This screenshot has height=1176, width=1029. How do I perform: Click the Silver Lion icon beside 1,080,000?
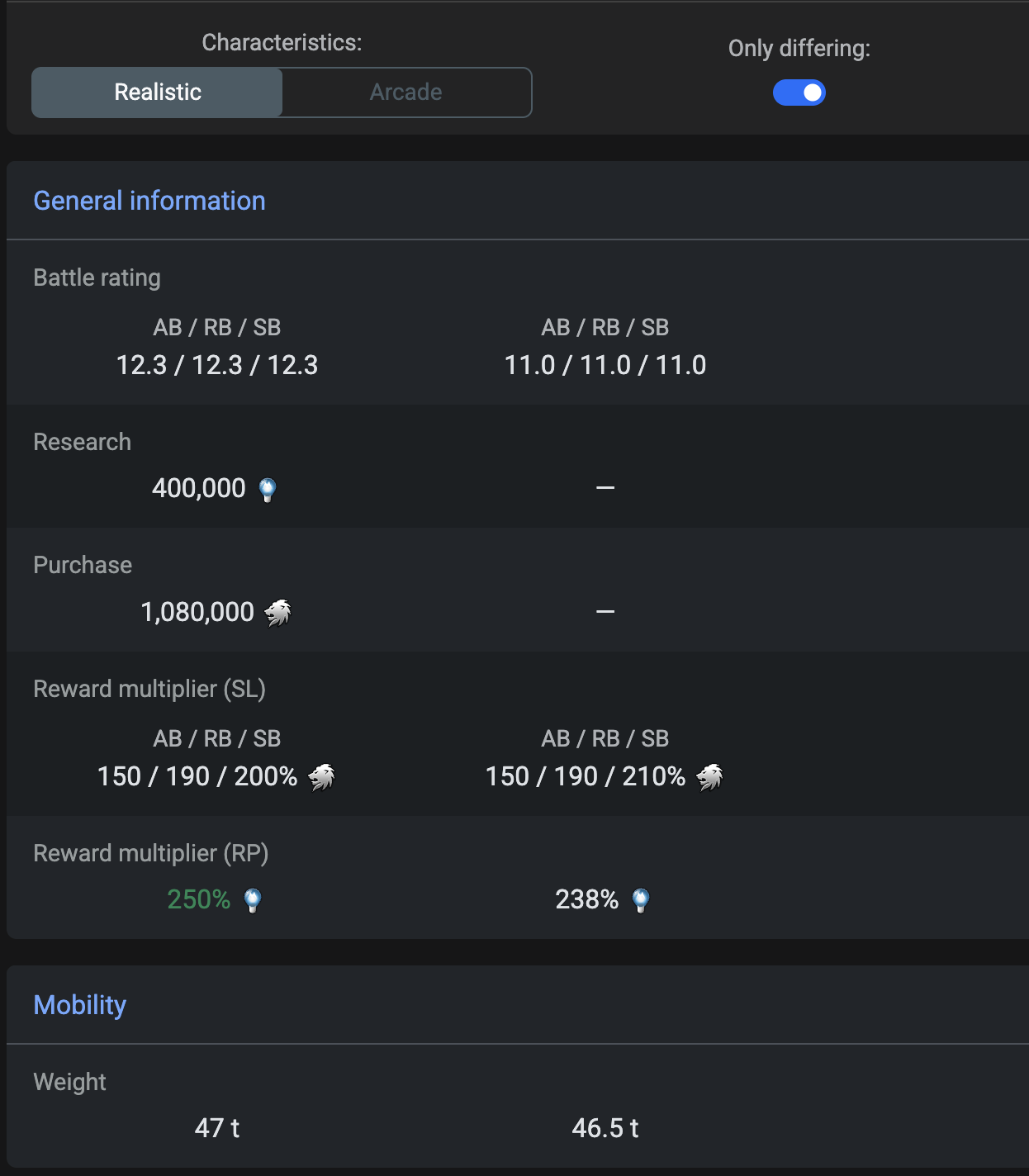[277, 613]
